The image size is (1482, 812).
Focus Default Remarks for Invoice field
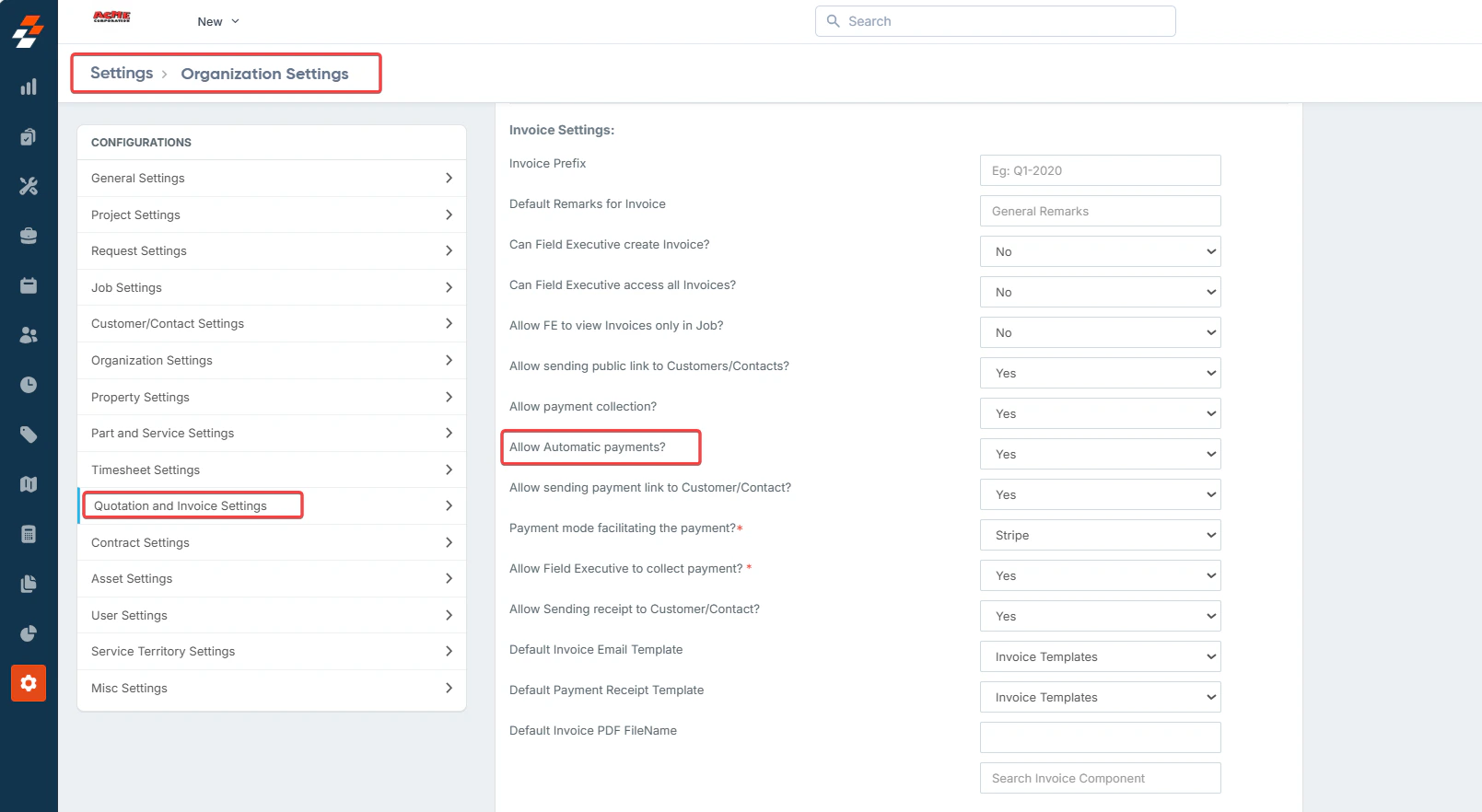click(1100, 211)
